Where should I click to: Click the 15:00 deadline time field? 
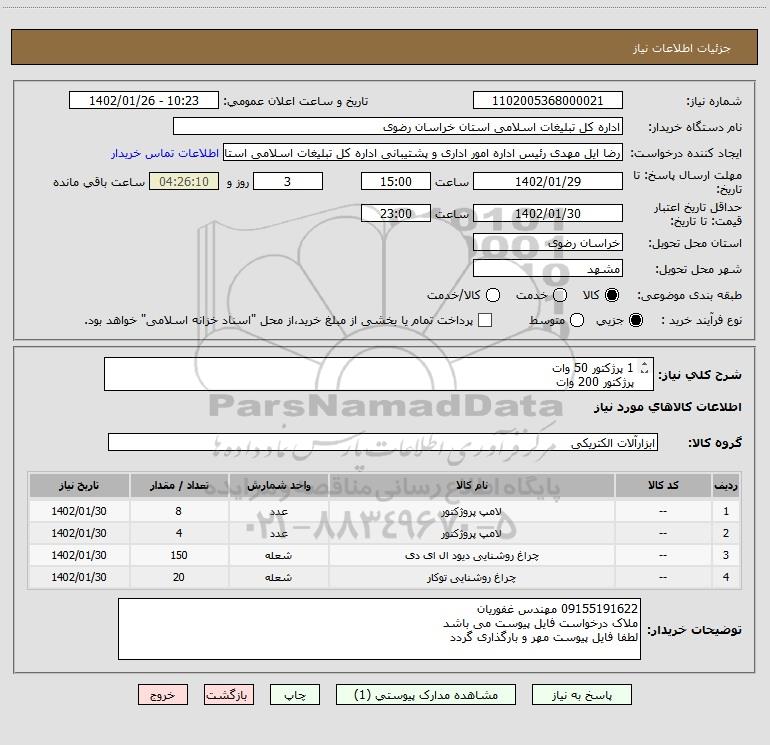(x=396, y=181)
